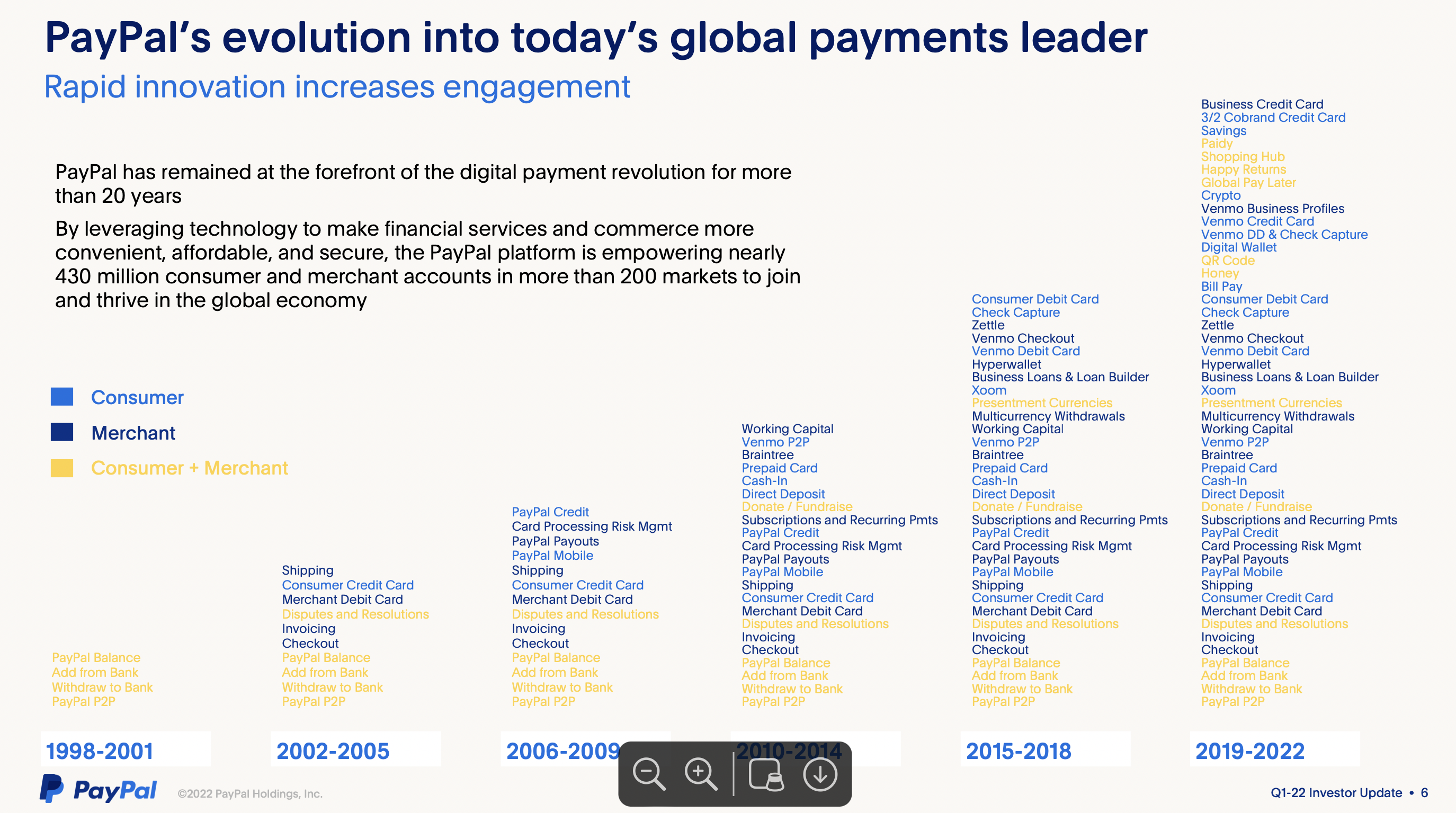The height and width of the screenshot is (813, 1456).
Task: Click the 'Consumer + Merchant' legend label
Action: click(x=189, y=468)
